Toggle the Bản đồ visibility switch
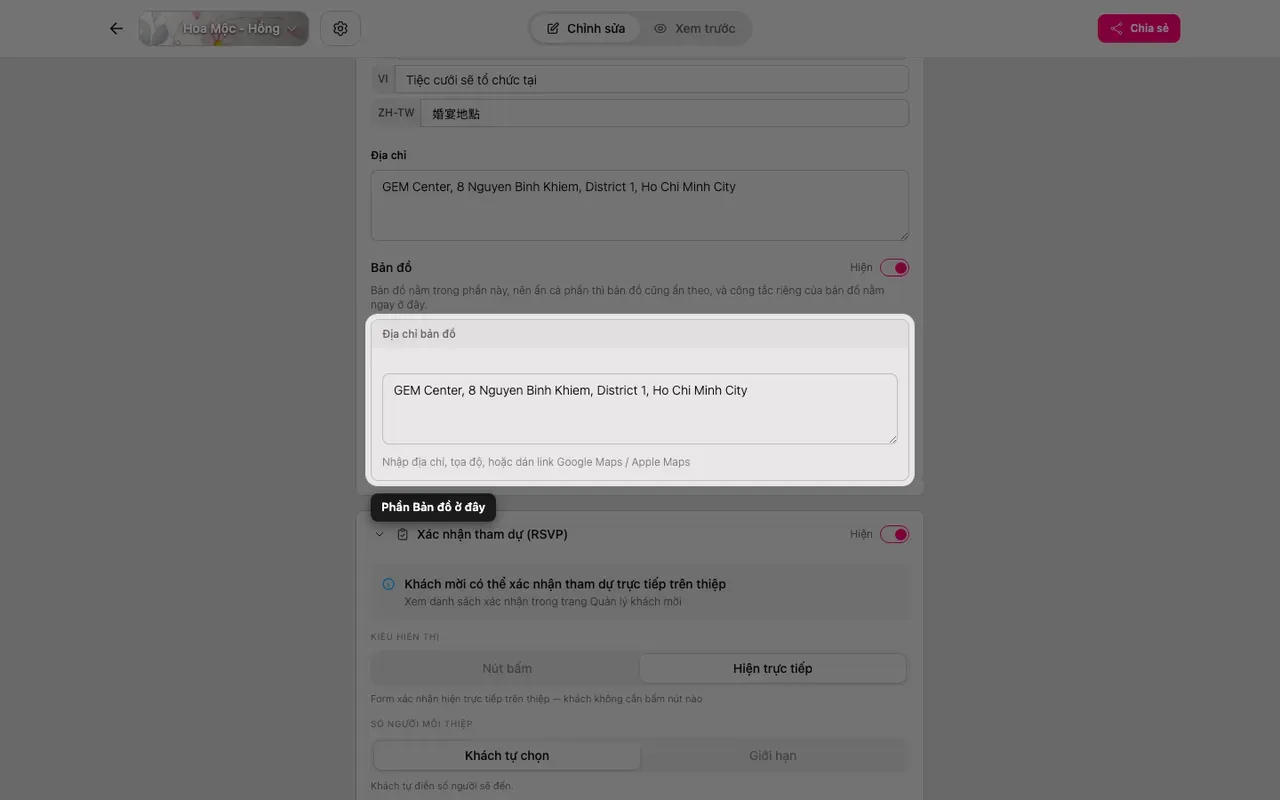 click(894, 268)
